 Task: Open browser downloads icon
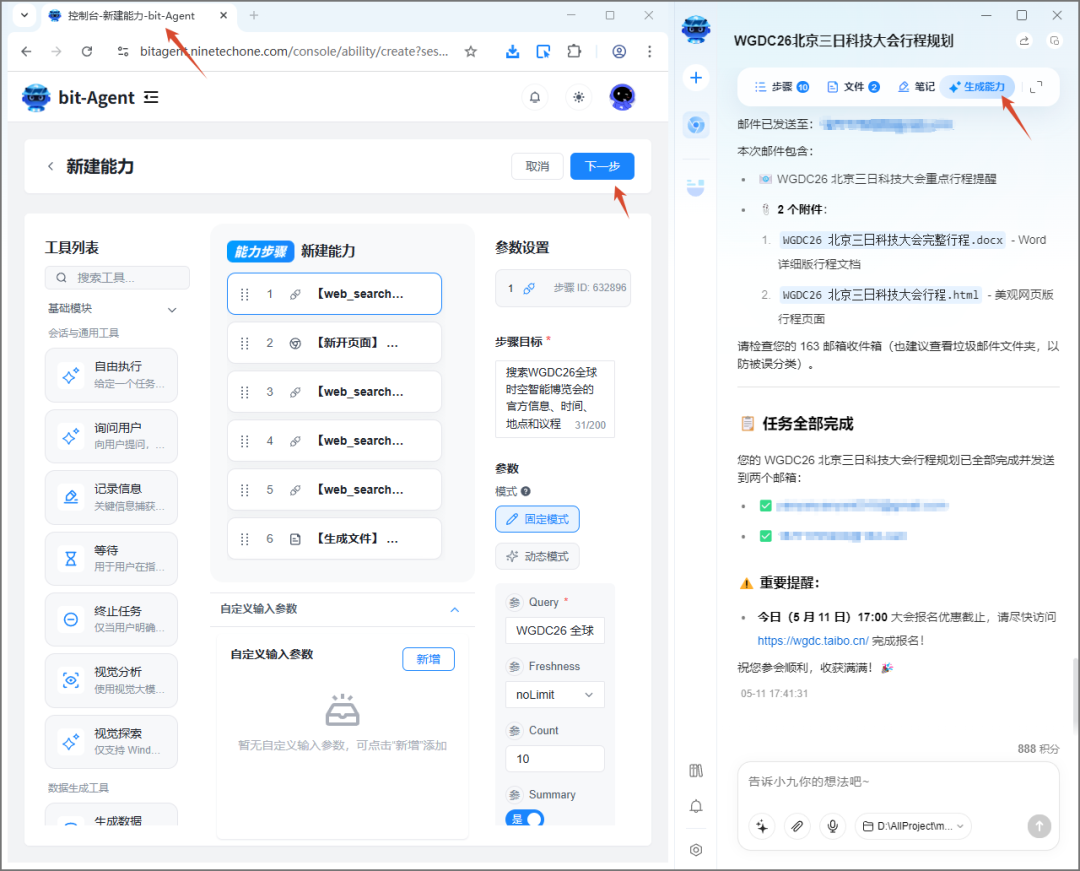pyautogui.click(x=512, y=52)
